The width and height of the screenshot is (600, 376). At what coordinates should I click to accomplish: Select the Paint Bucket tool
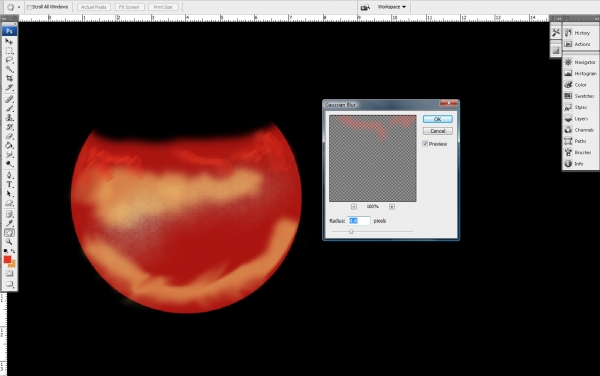coord(9,145)
